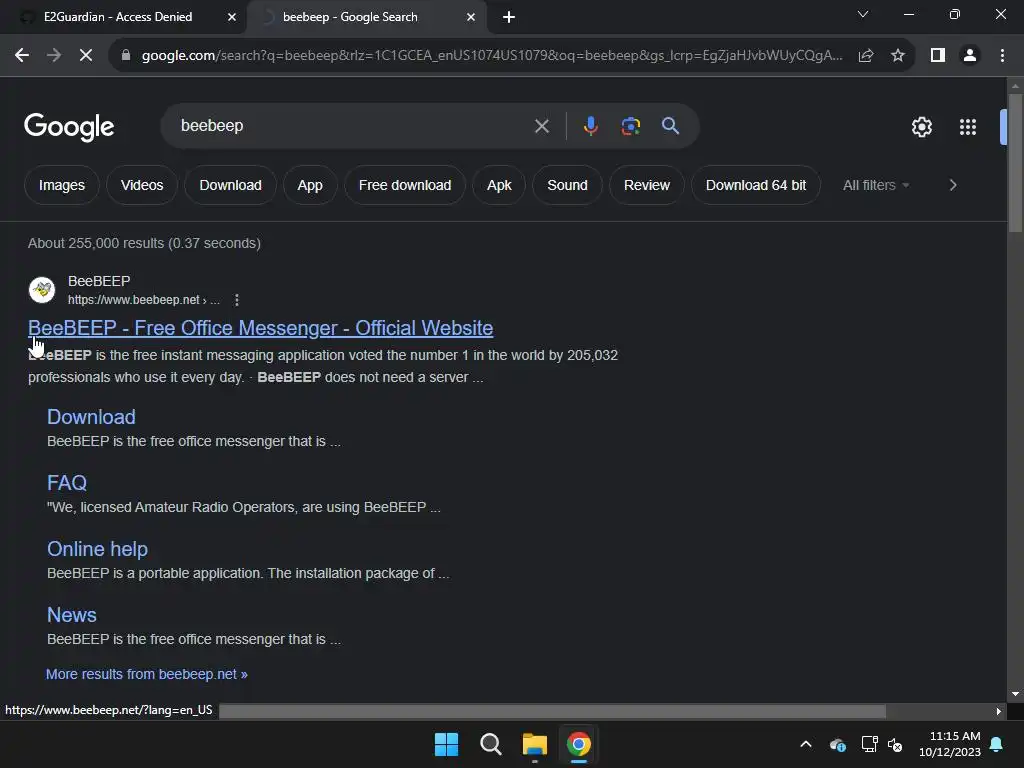Go back using browser back arrow
The image size is (1024, 768).
click(x=22, y=56)
